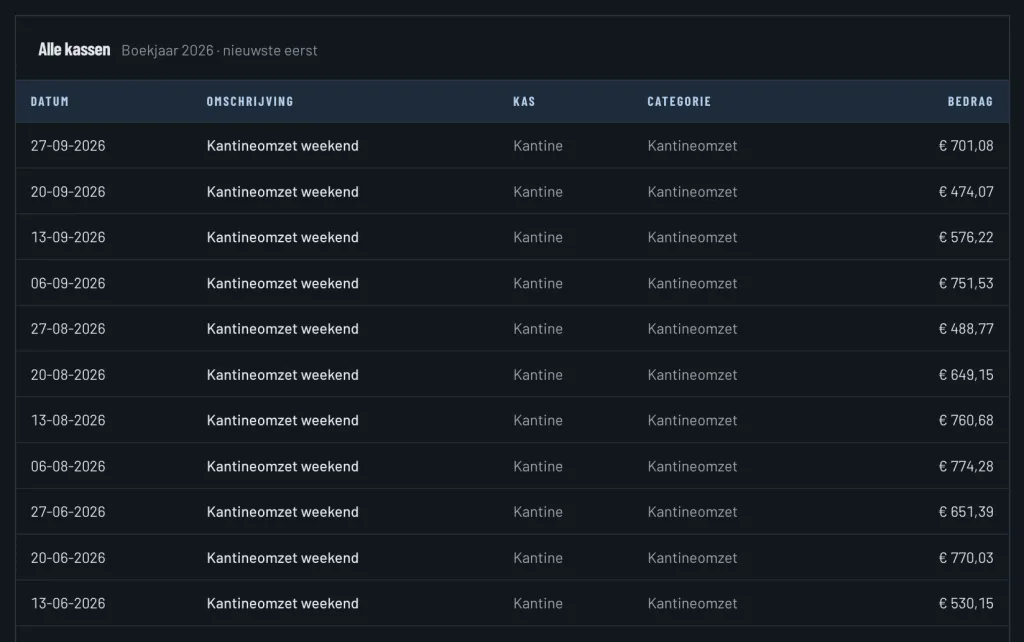Viewport: 1024px width, 642px height.
Task: Click the amount € 474,07
Action: click(x=966, y=191)
